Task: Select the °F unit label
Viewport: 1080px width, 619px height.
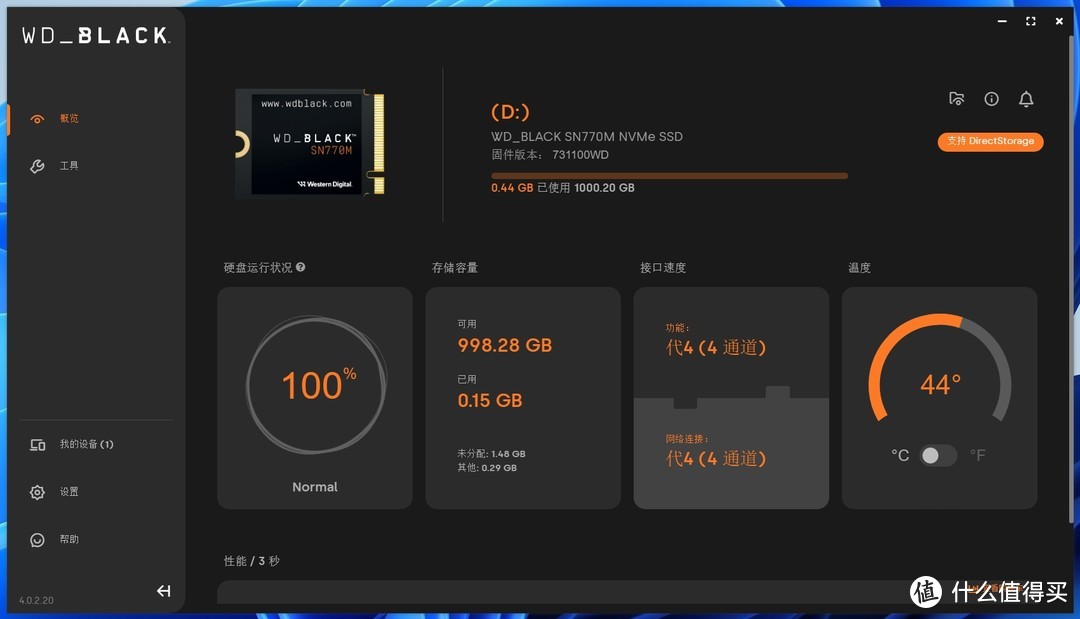Action: click(x=978, y=455)
